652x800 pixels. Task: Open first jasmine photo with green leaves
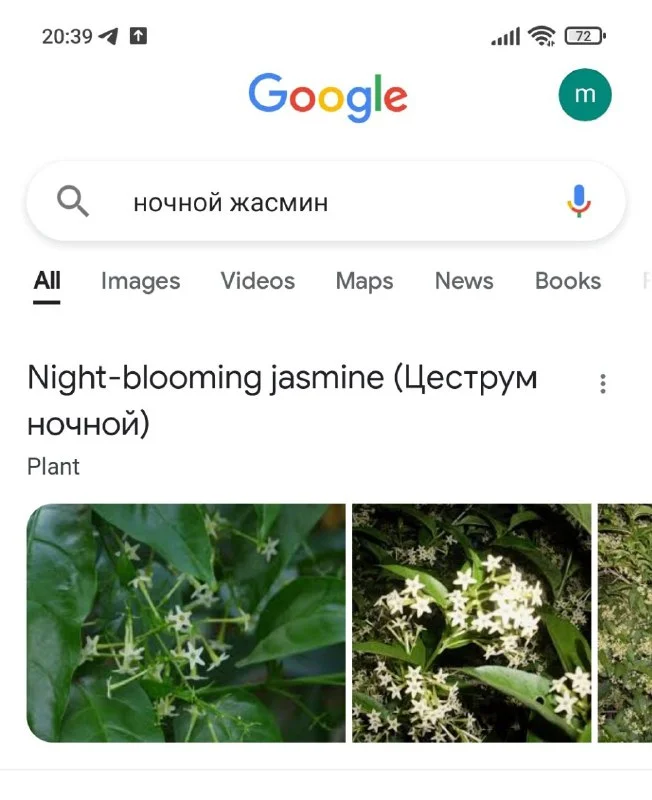click(186, 623)
